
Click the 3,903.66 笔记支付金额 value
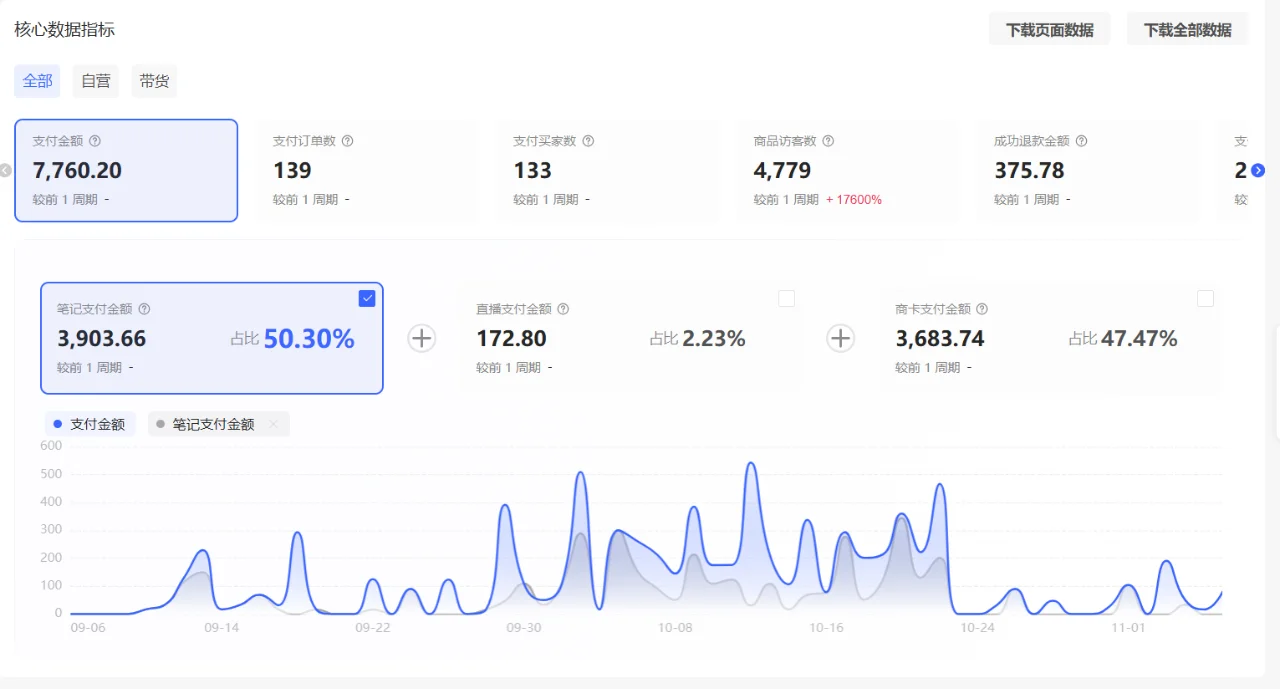tap(102, 339)
